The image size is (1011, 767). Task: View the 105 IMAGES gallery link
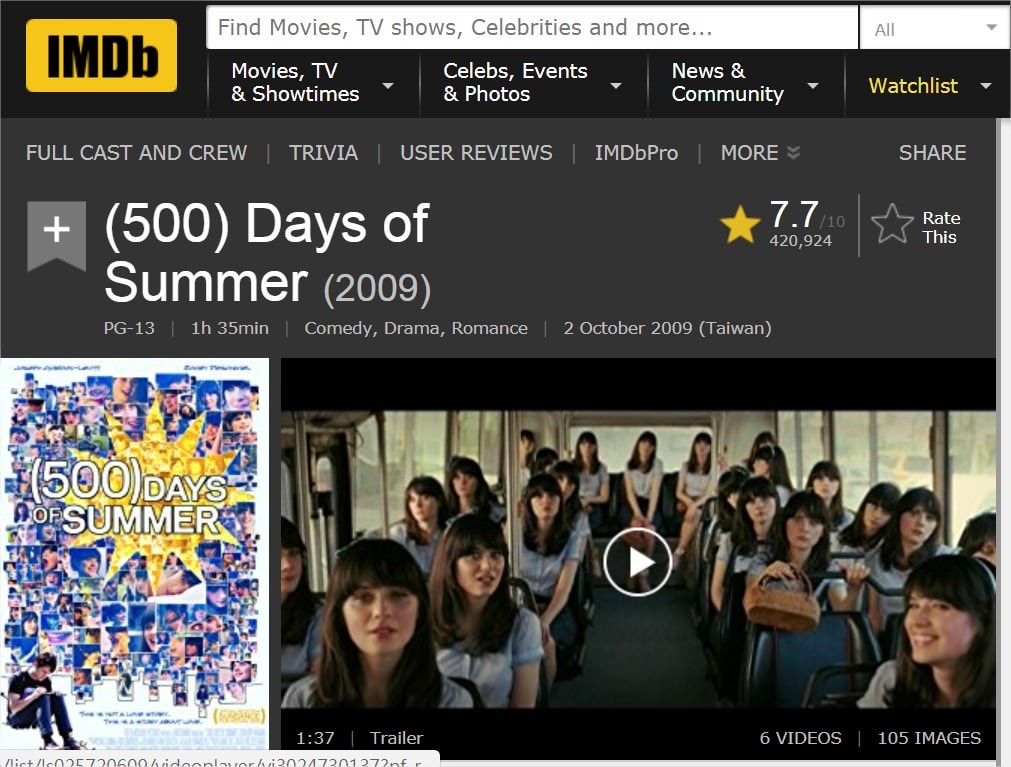(929, 738)
